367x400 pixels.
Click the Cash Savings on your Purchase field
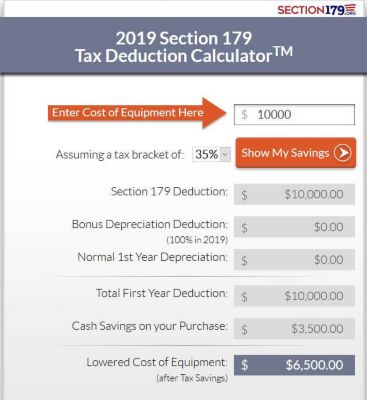(294, 329)
